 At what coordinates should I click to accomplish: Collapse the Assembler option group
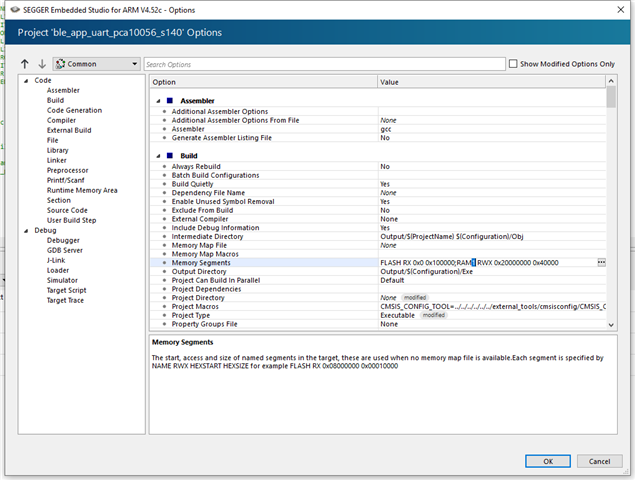[x=158, y=100]
